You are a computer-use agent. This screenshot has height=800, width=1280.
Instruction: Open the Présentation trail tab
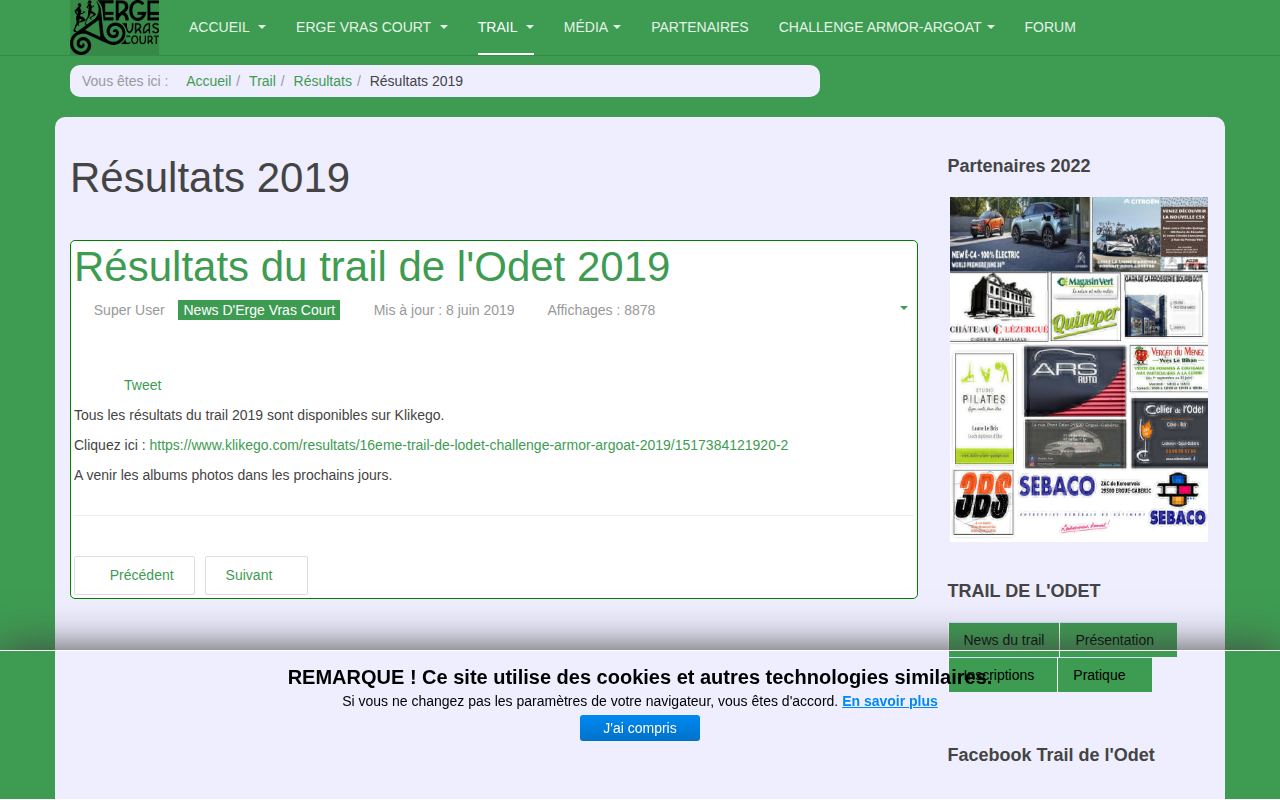(x=1117, y=640)
